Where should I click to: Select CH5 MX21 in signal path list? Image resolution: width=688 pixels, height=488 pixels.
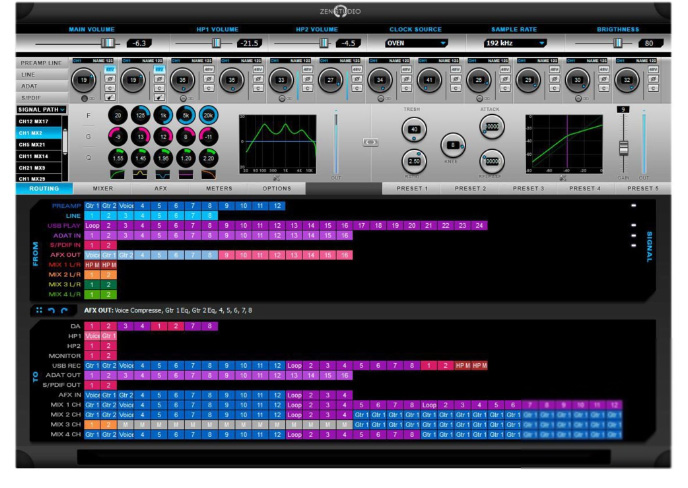coord(33,143)
